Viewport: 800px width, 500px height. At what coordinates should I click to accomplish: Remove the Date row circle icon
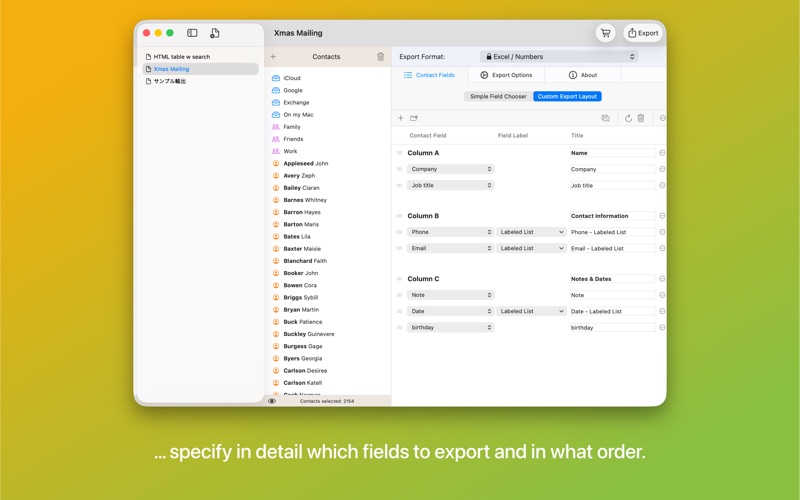click(x=662, y=311)
